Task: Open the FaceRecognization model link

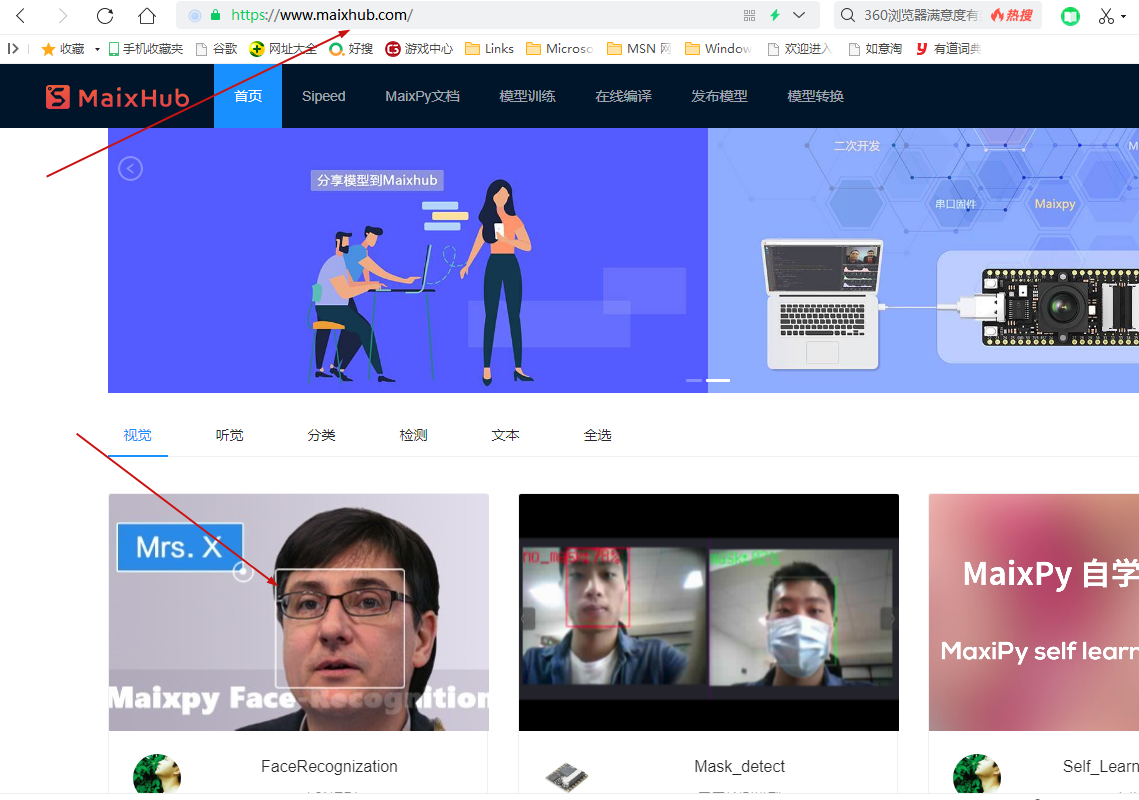Action: (328, 766)
